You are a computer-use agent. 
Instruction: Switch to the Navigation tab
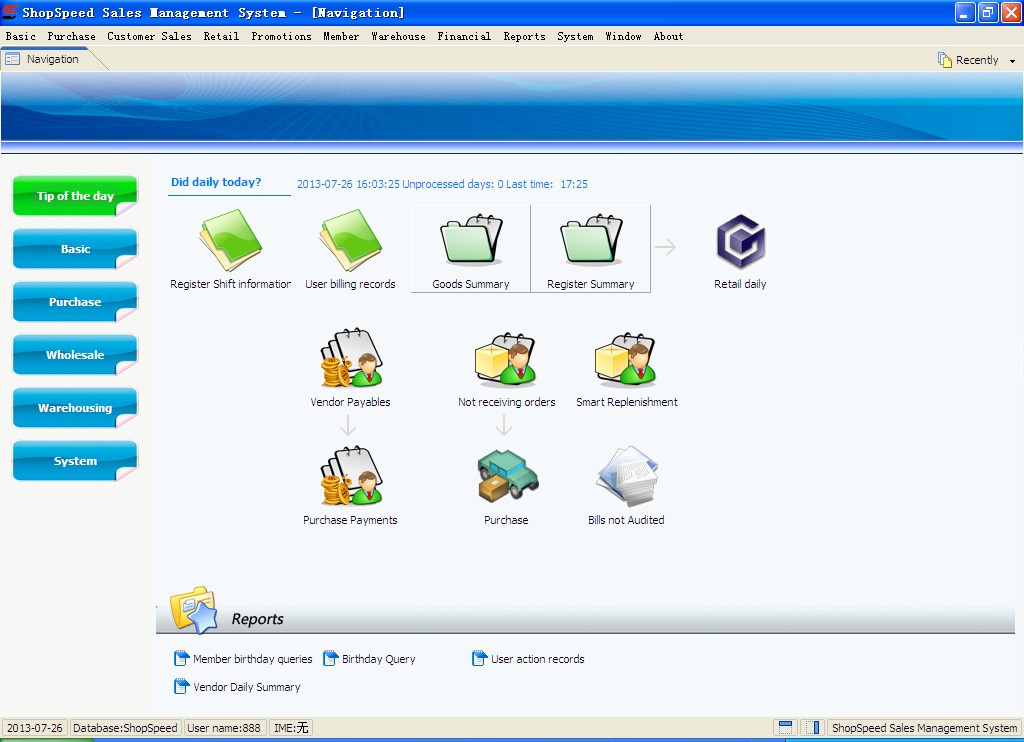[52, 59]
